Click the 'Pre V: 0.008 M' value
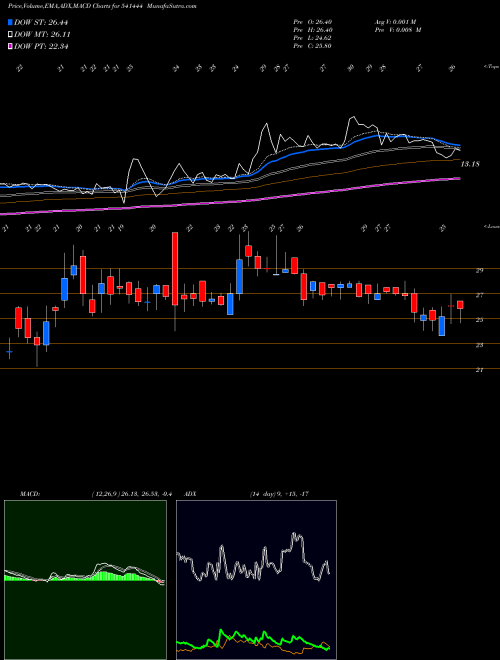 point(397,30)
